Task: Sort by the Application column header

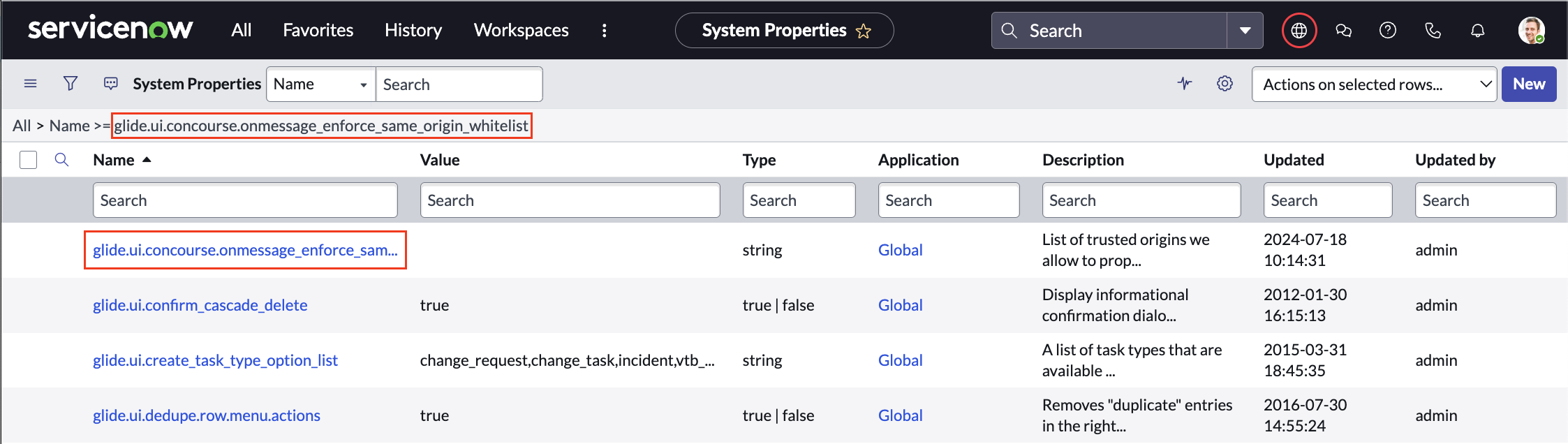Action: point(919,160)
